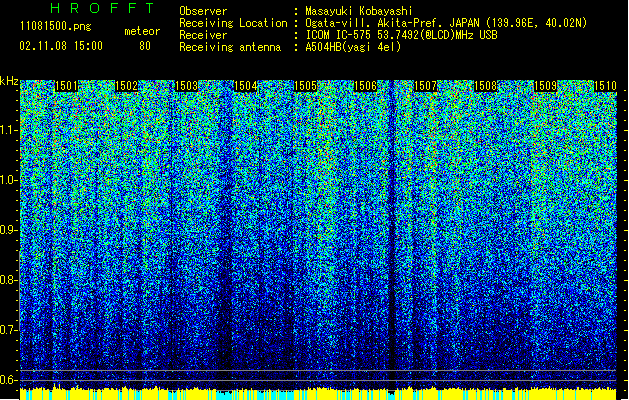Click the 1501 time marker label
This screenshot has width=629, height=400.
pyautogui.click(x=66, y=86)
